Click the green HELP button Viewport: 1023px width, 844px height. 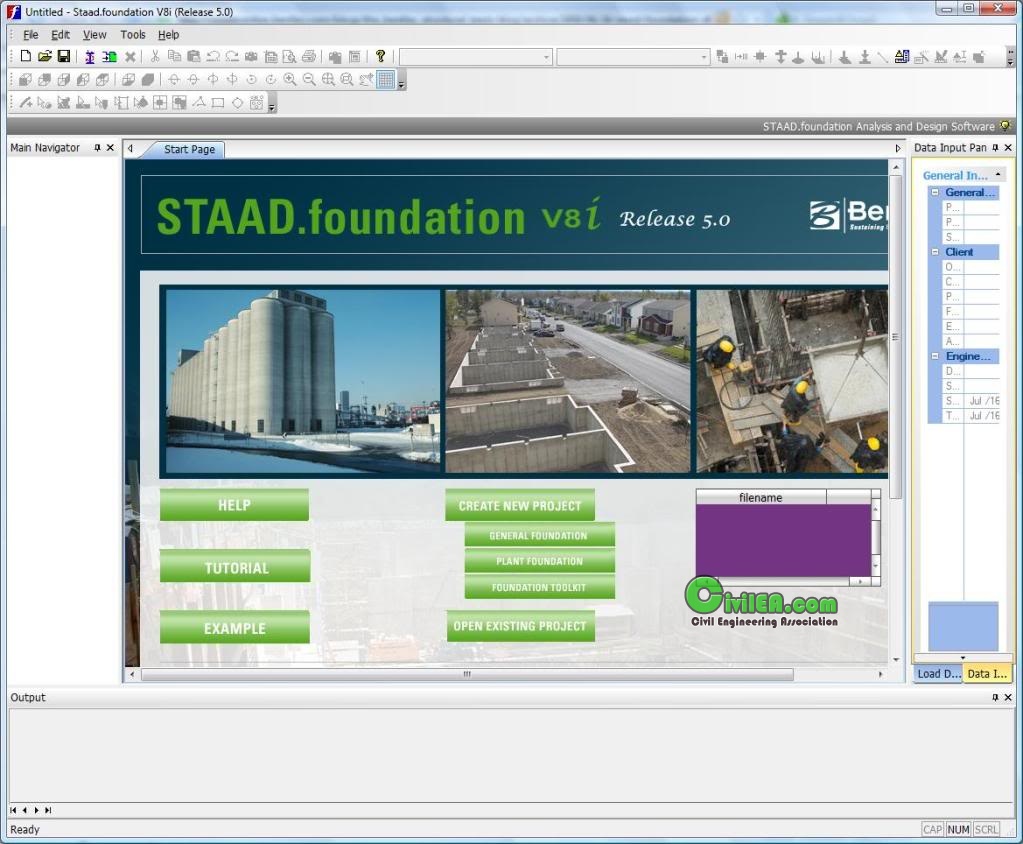tap(234, 505)
